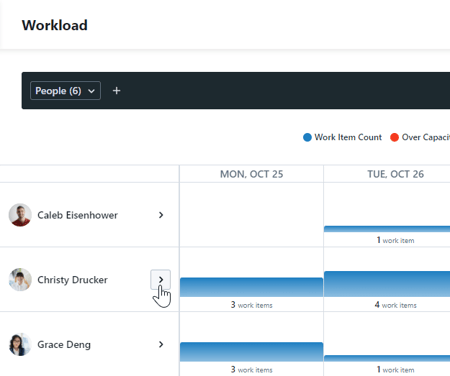Click Grace Deng's Tuesday workload bar

(x=387, y=358)
